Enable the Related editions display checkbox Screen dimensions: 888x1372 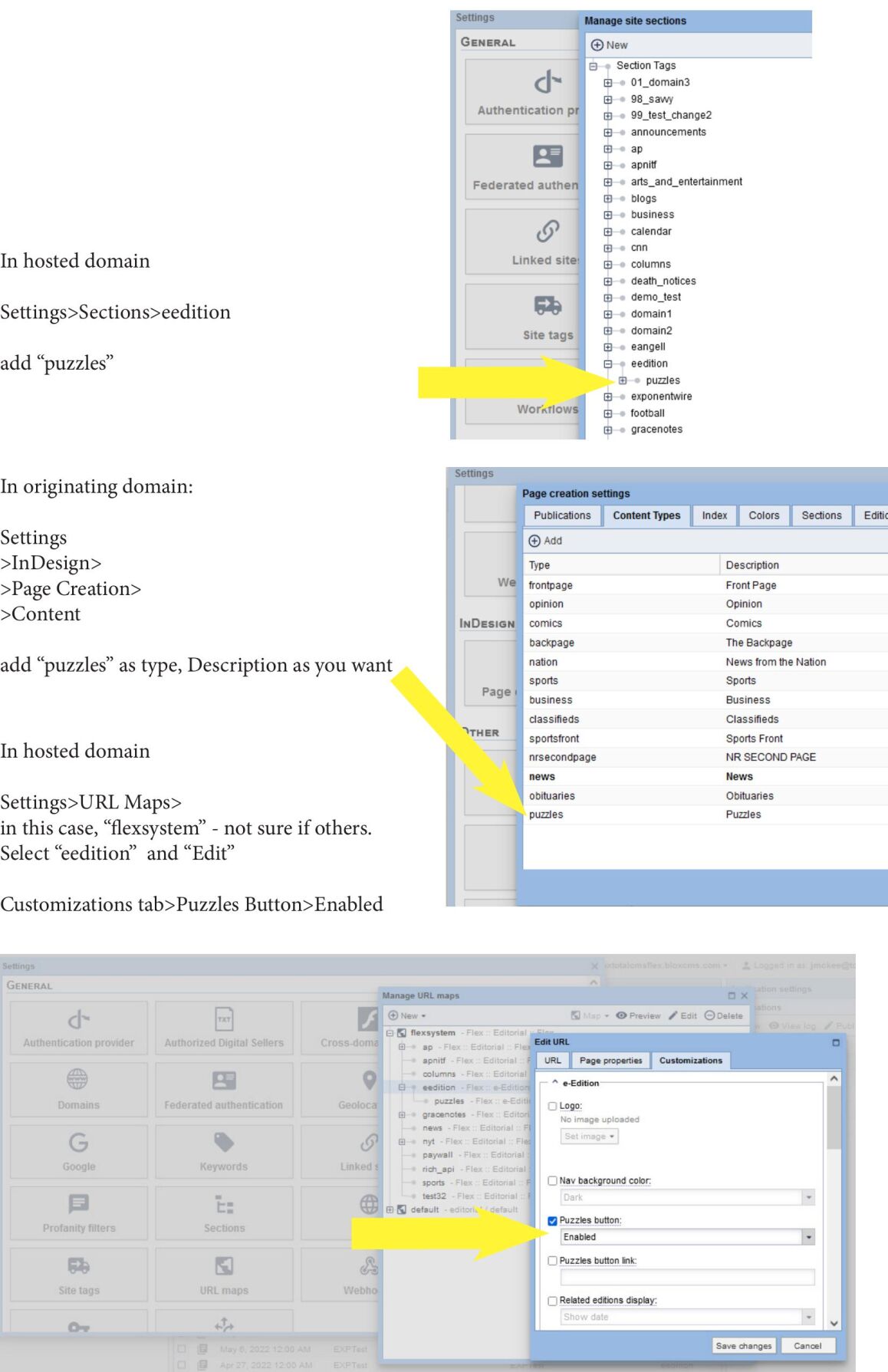[552, 1301]
